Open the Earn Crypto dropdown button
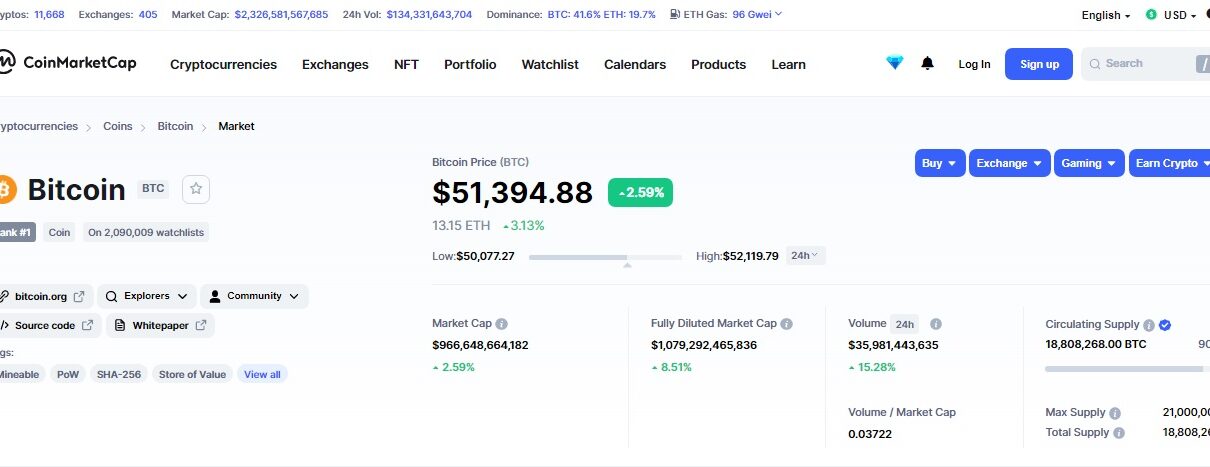 (x=1170, y=163)
